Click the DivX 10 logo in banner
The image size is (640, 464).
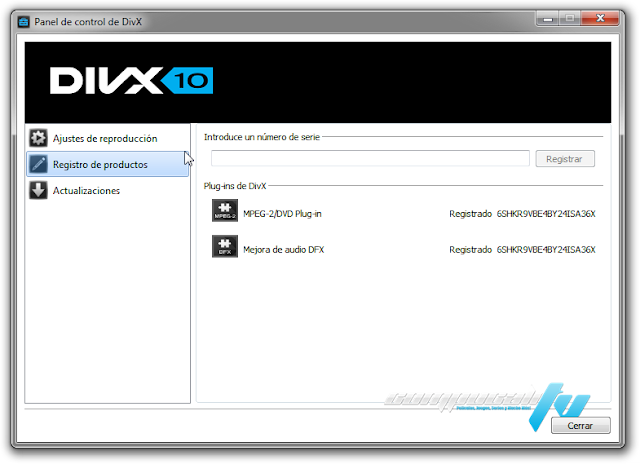131,80
